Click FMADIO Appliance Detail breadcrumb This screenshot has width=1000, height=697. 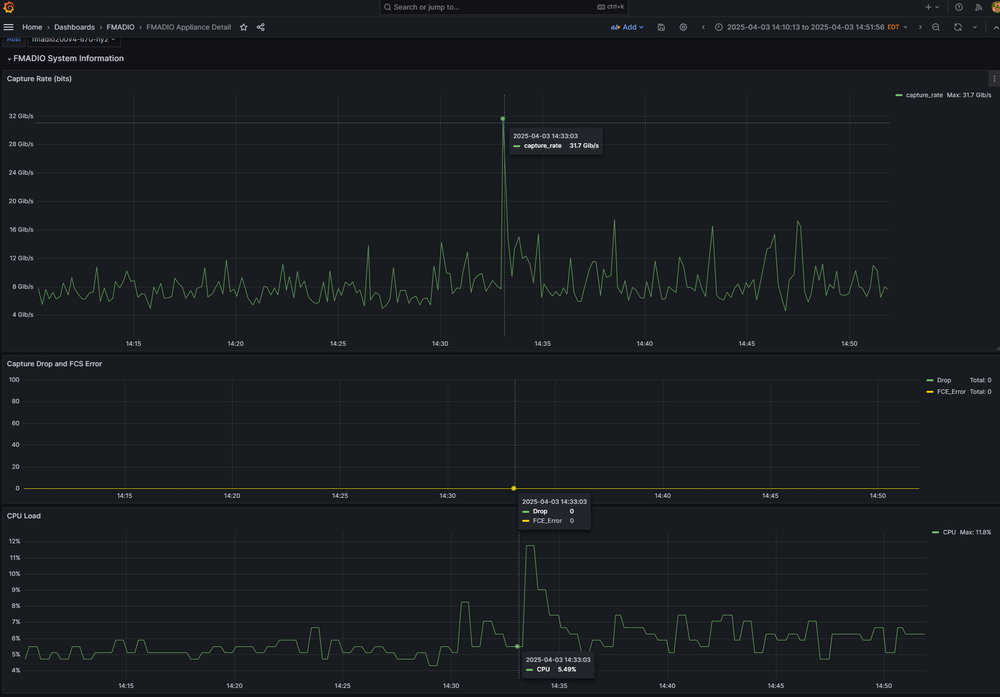[188, 27]
